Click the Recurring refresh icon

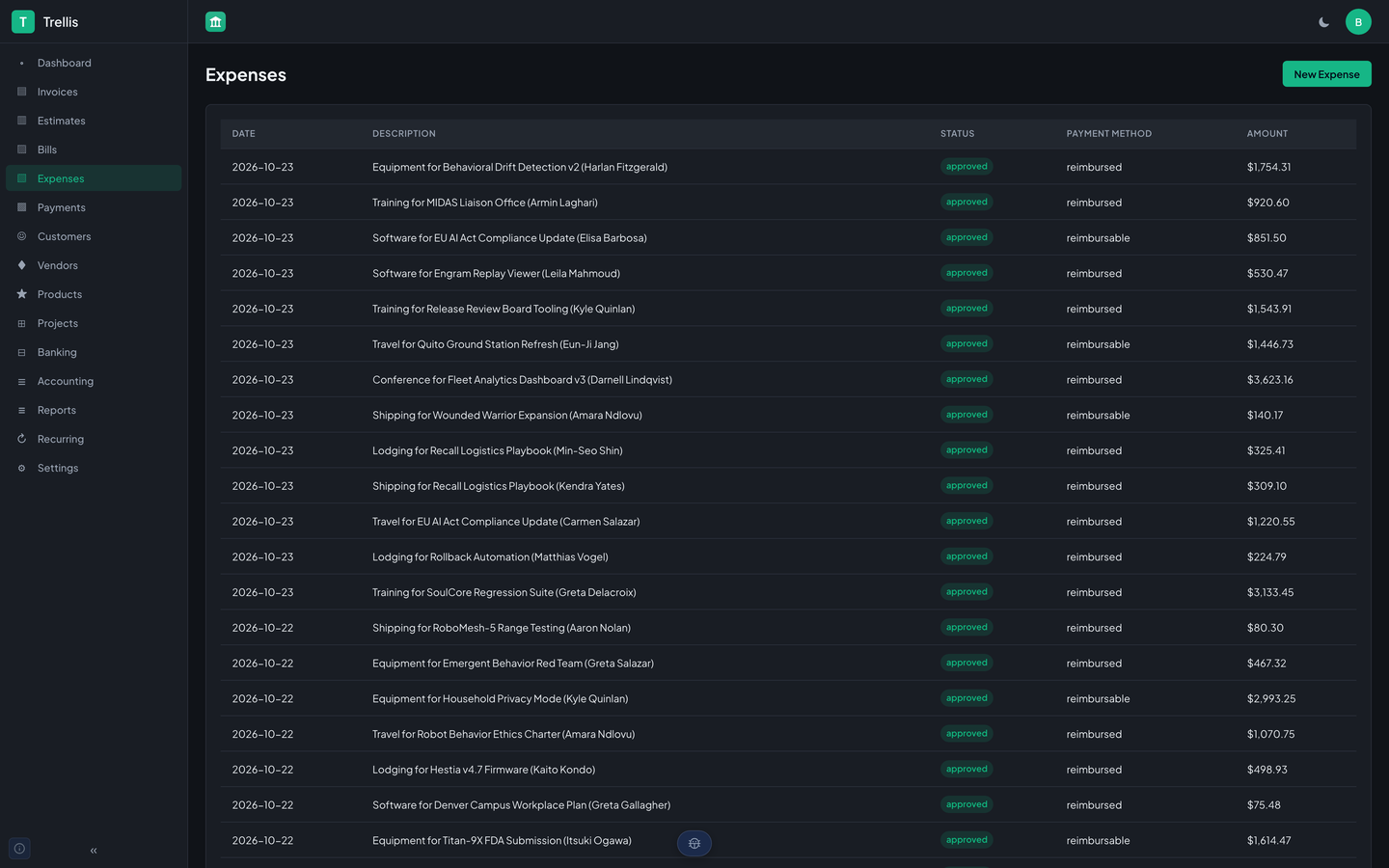21,439
